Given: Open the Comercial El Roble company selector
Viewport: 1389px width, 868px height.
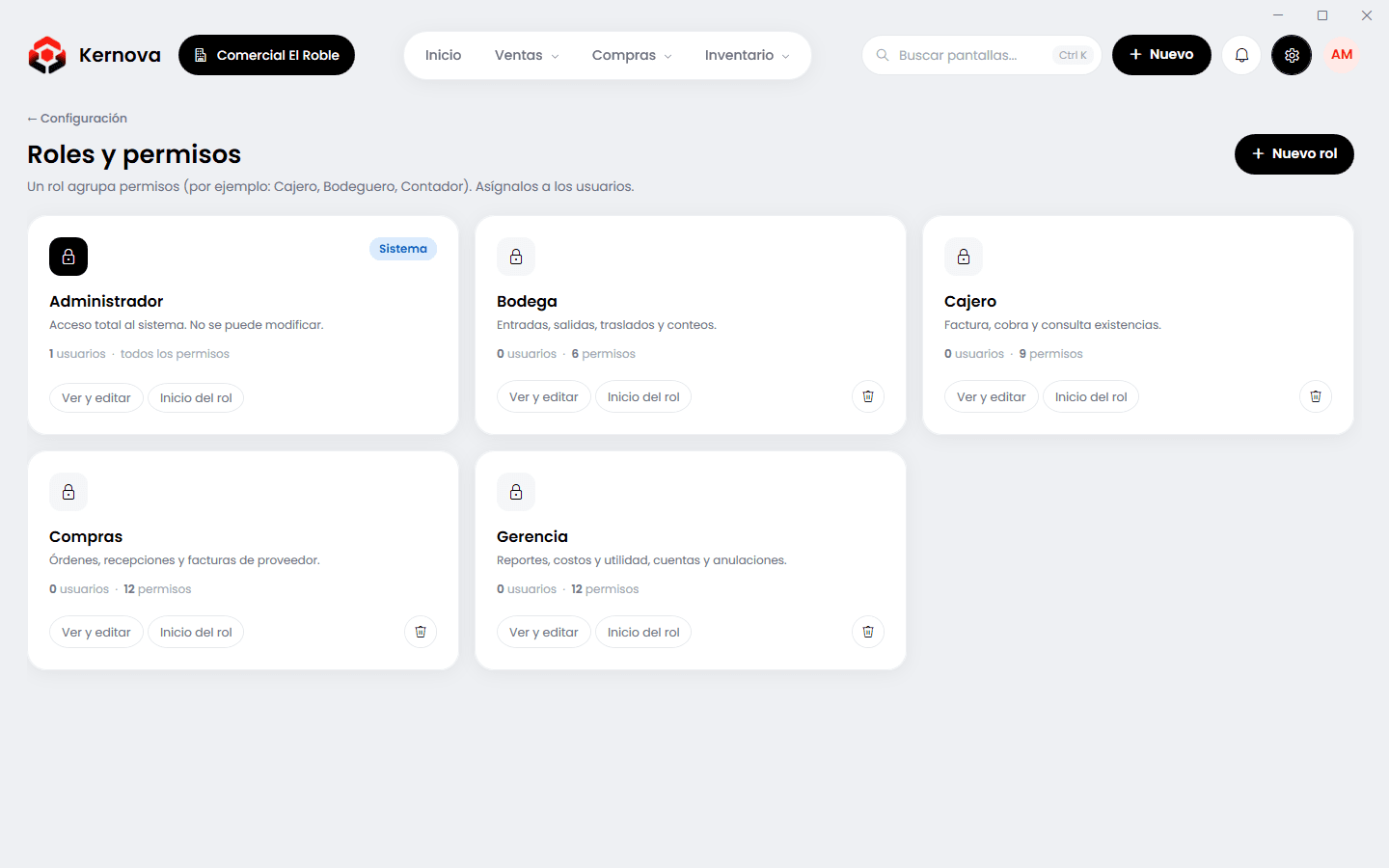Looking at the screenshot, I should pos(266,55).
